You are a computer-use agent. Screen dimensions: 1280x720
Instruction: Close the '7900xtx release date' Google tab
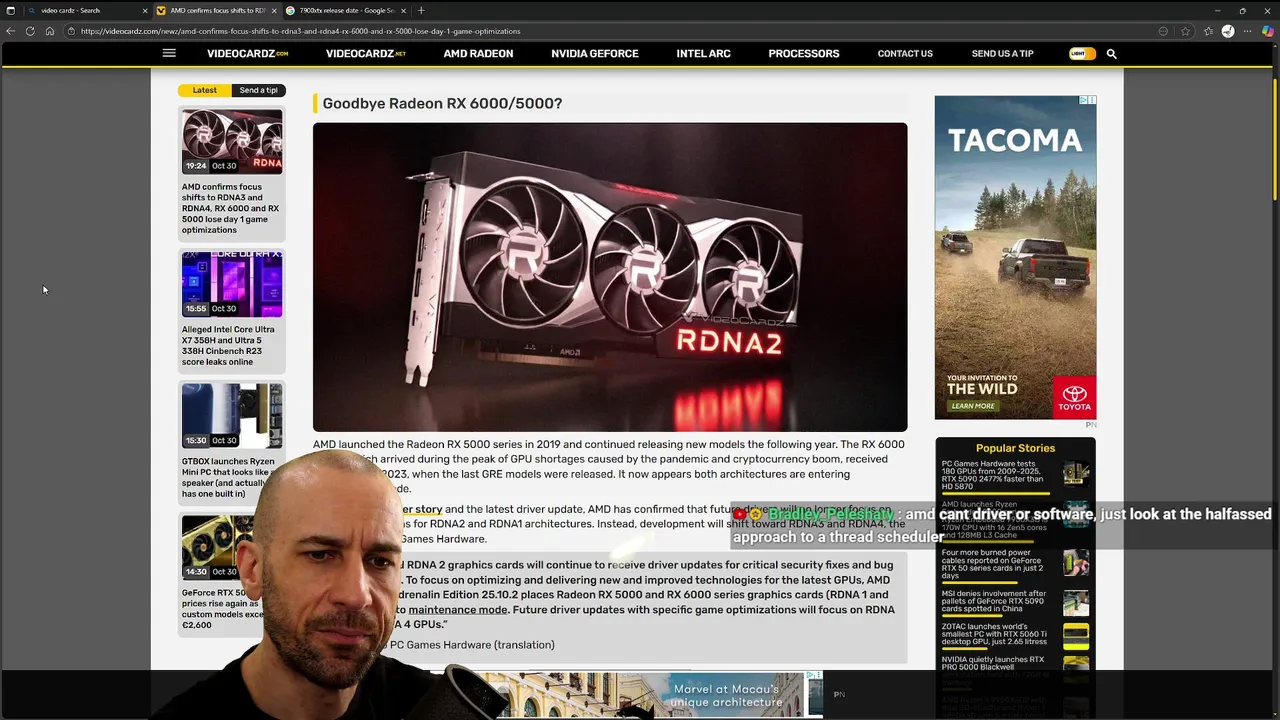(x=403, y=10)
